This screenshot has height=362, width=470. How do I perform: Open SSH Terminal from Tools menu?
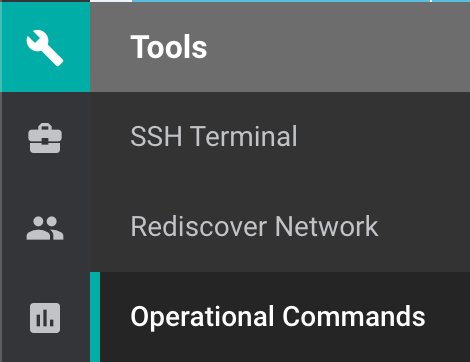[280, 137]
